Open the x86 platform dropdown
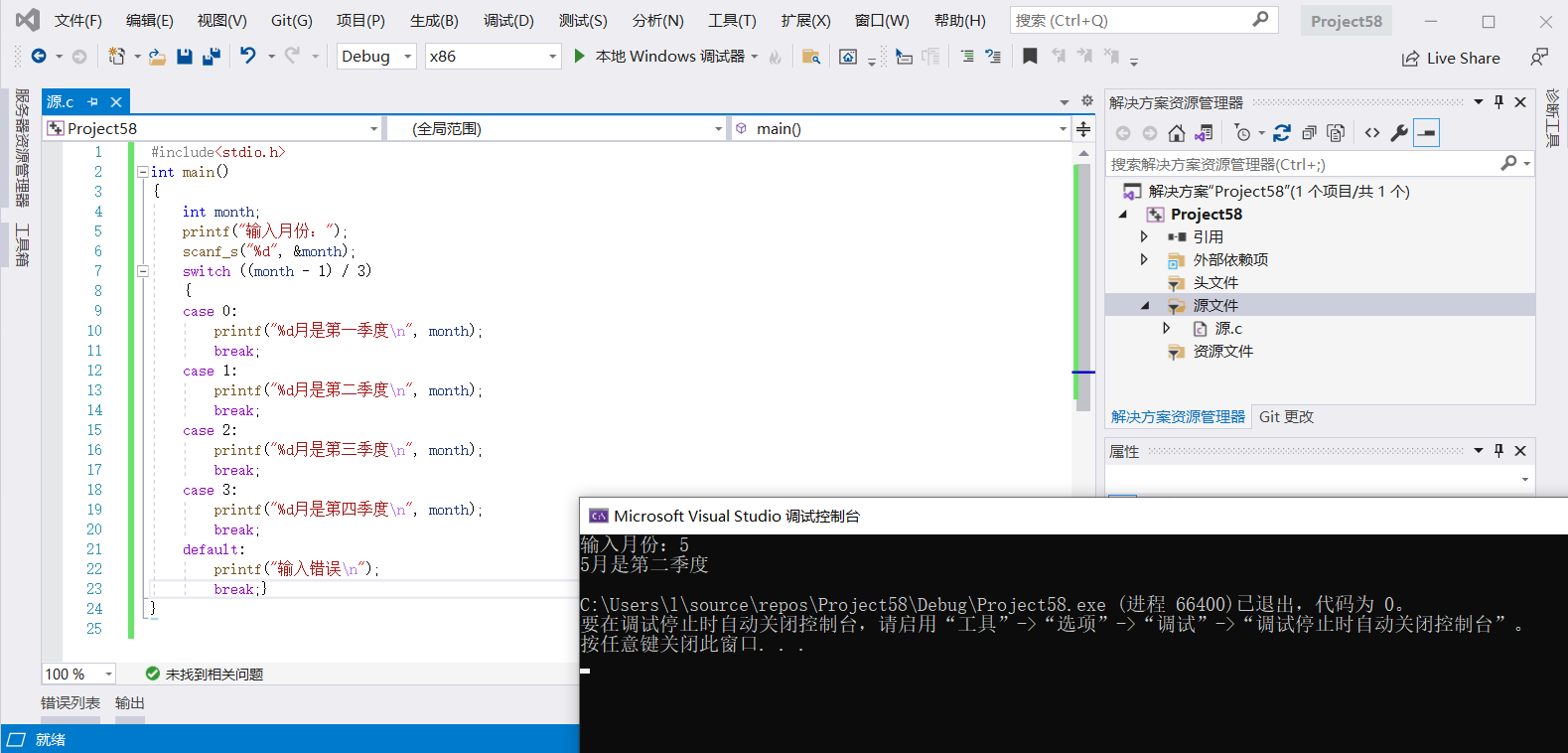This screenshot has width=1568, height=753. (x=494, y=57)
